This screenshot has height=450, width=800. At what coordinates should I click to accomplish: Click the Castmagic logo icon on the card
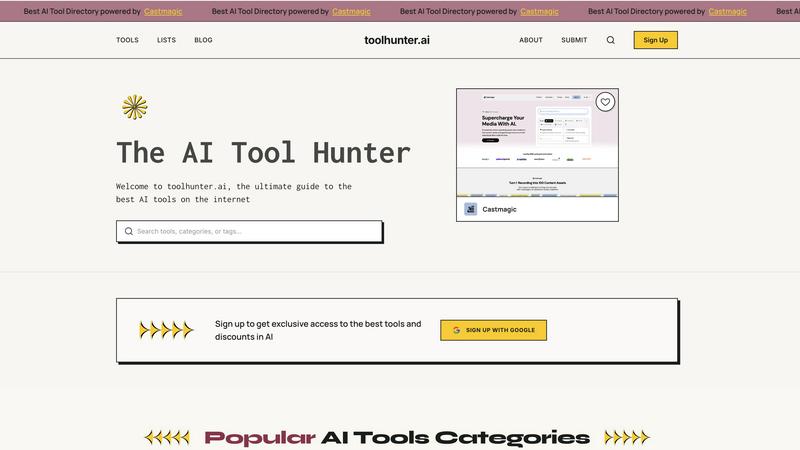[470, 209]
